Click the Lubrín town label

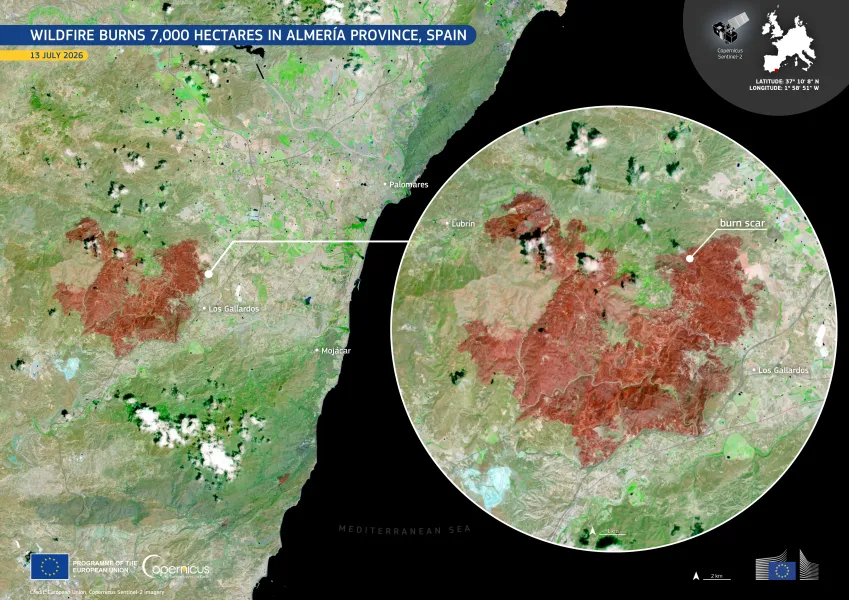pos(463,223)
